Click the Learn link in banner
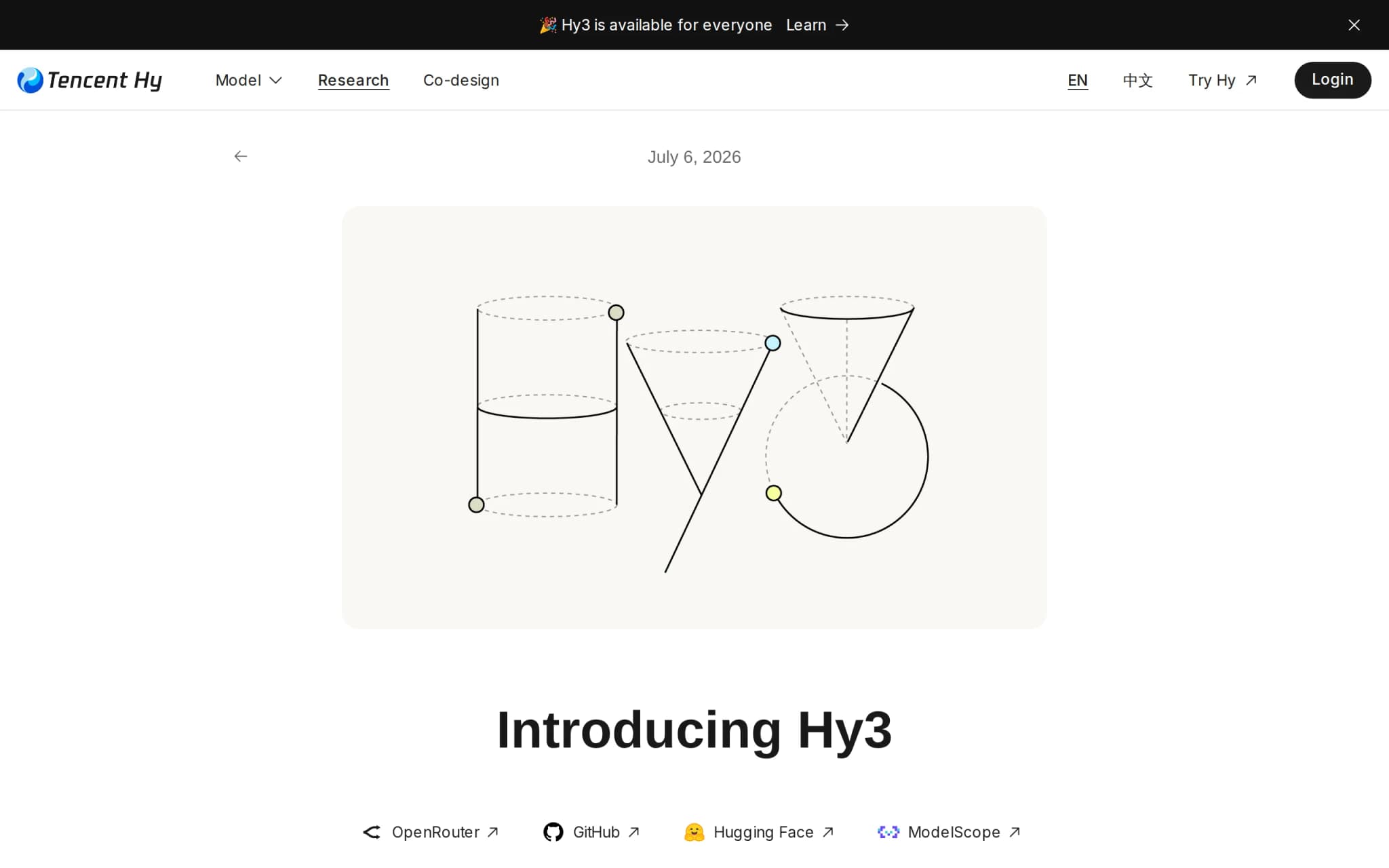1389x868 pixels. coord(817,25)
